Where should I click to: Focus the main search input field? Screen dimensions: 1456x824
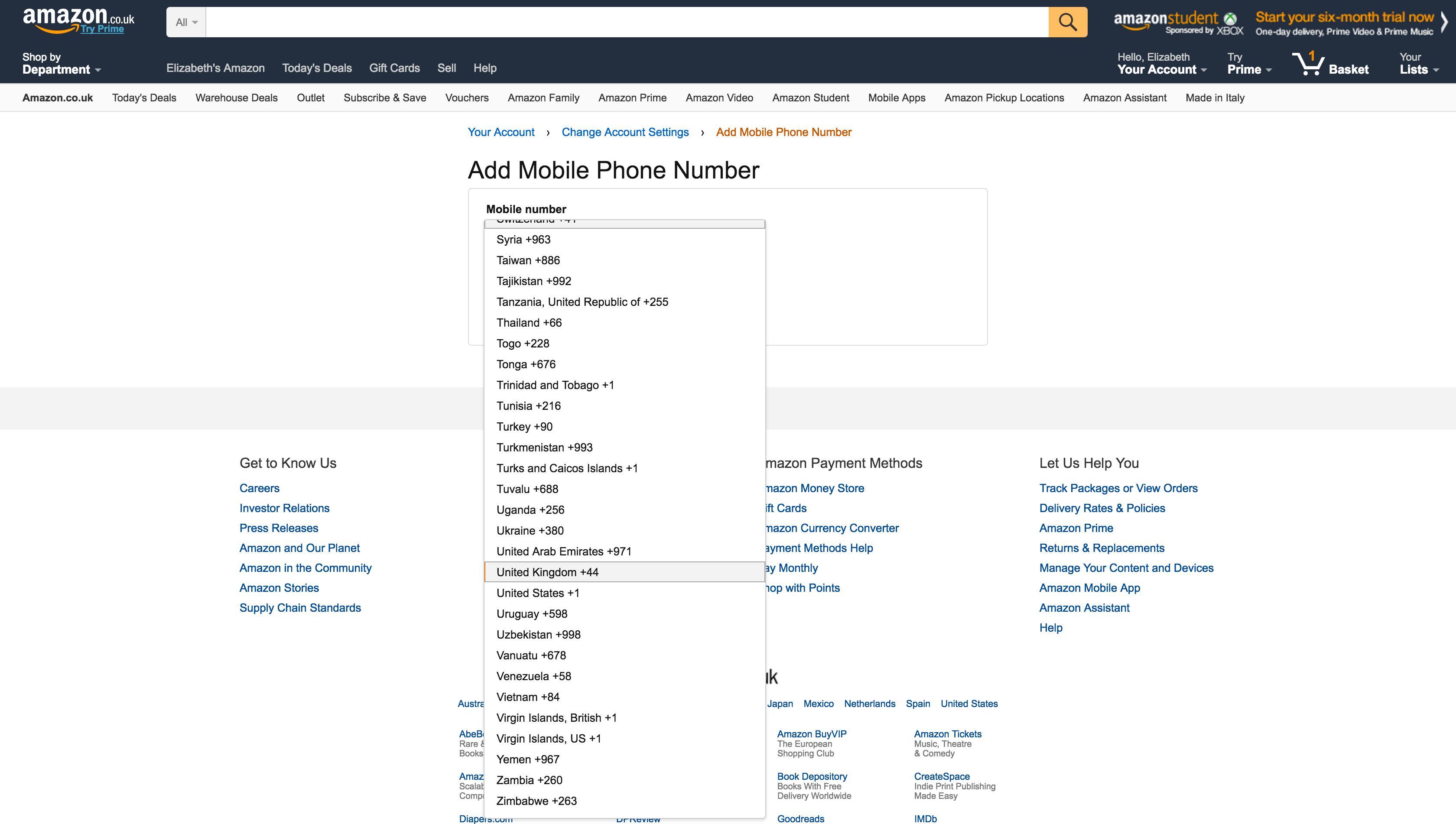coord(627,22)
